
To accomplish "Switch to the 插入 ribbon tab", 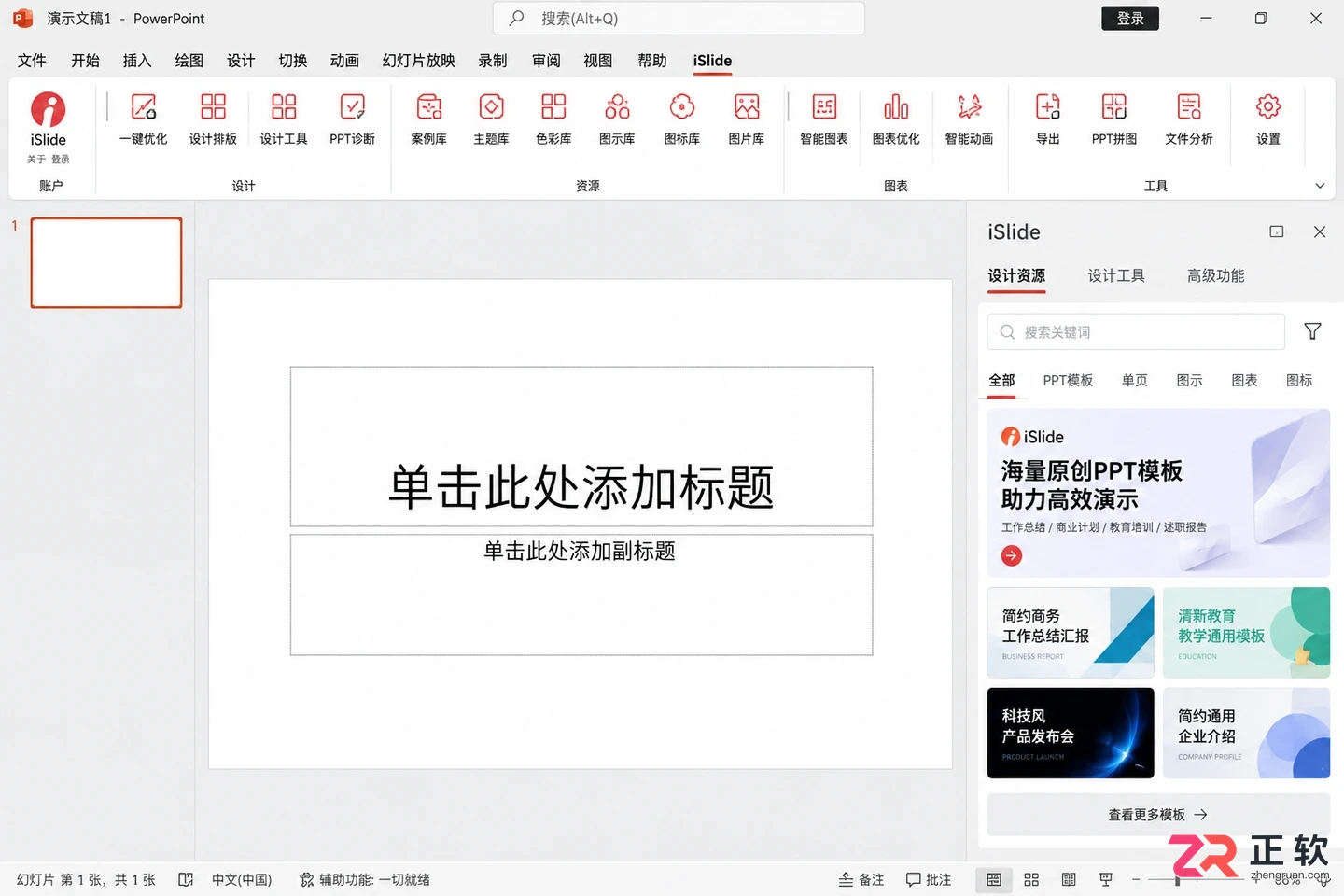I will 137,61.
